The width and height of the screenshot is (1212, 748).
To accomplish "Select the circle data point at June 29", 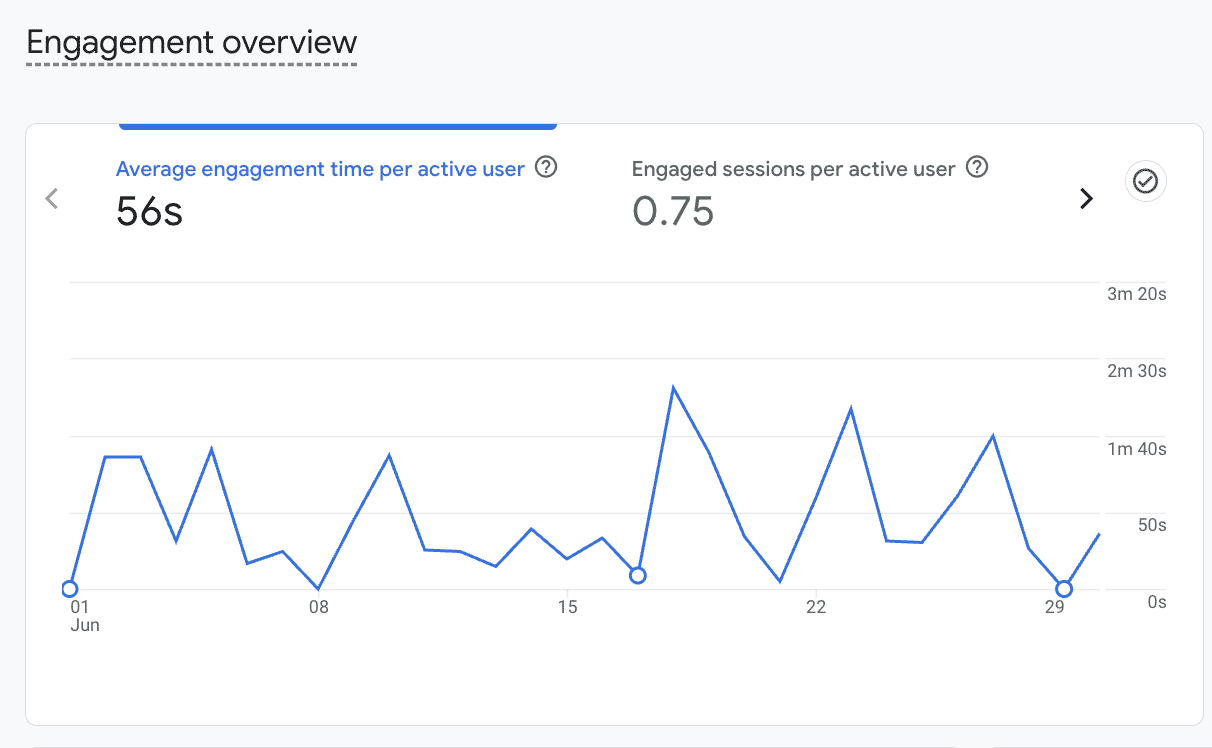I will tap(1064, 589).
